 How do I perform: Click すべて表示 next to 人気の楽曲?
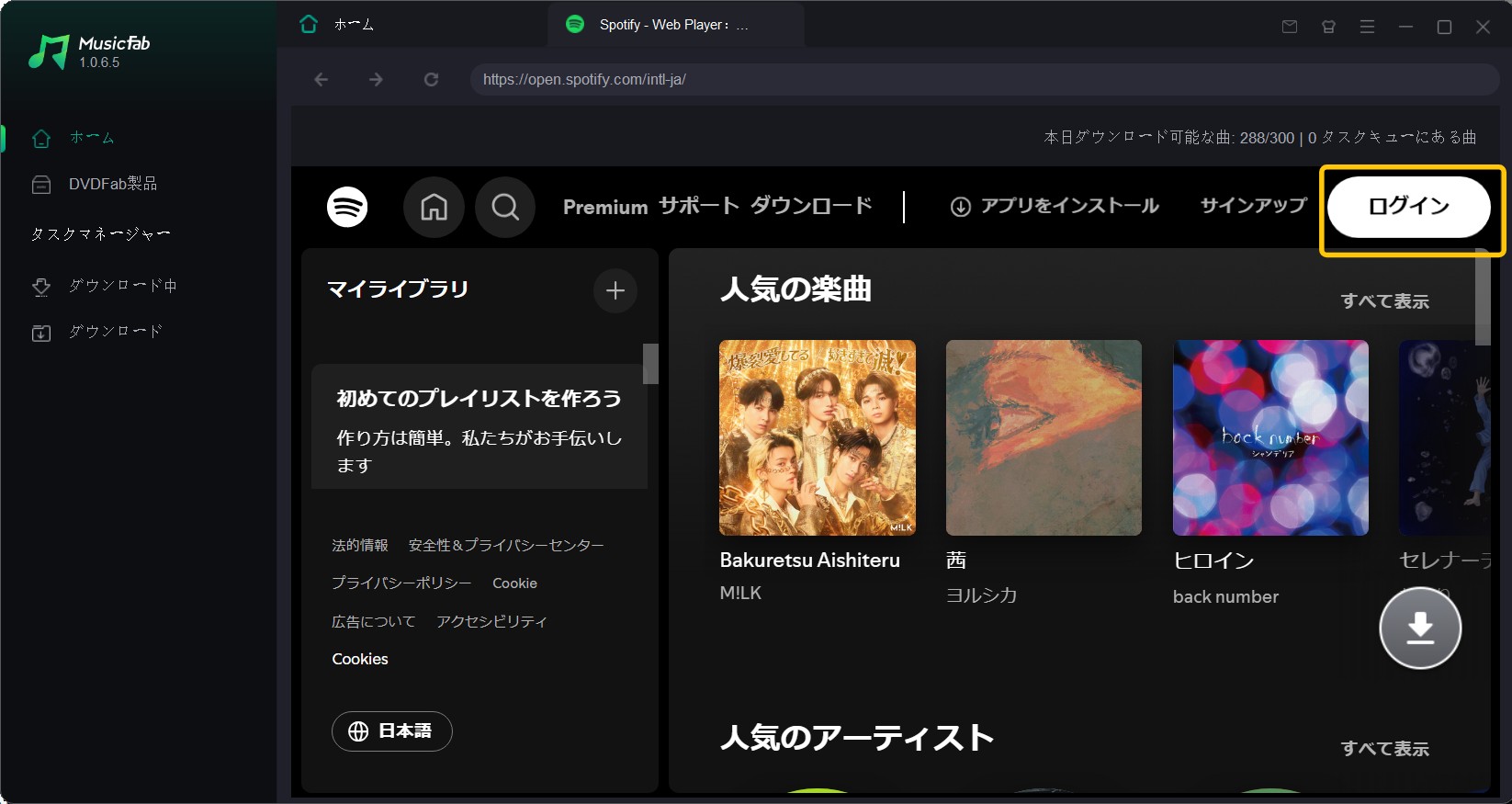point(1384,301)
